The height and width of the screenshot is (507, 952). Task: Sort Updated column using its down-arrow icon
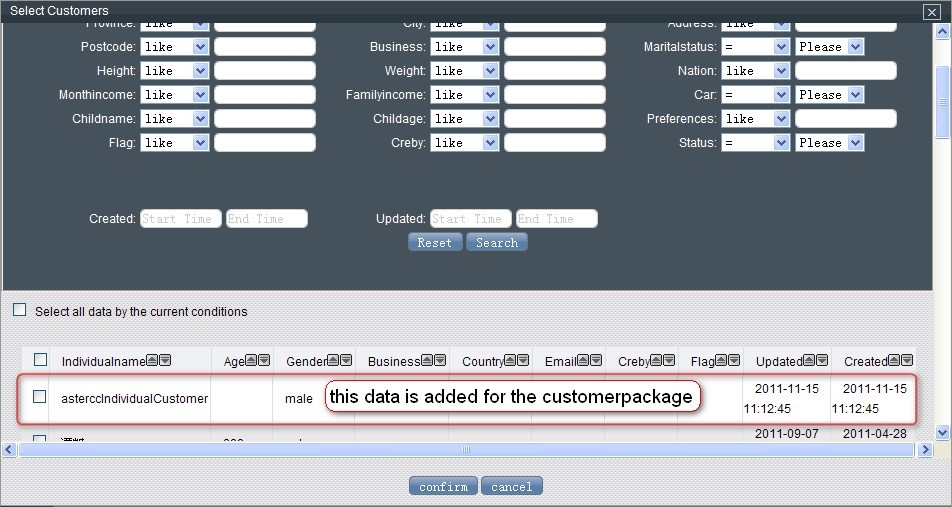tap(822, 361)
